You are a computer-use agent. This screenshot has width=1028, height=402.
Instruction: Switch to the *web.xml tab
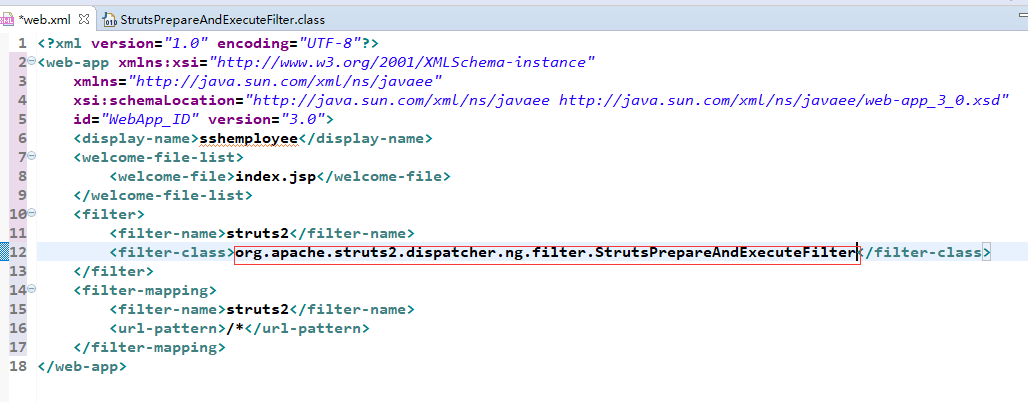pos(45,20)
